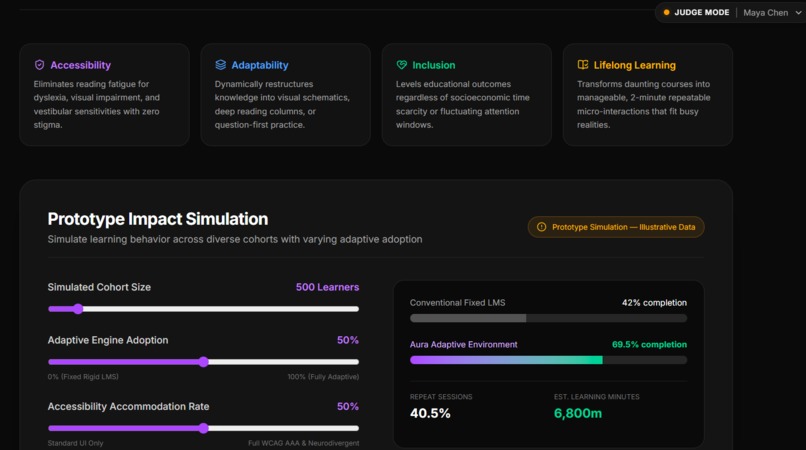
Task: Click the Adaptability card description text
Action: point(282,104)
